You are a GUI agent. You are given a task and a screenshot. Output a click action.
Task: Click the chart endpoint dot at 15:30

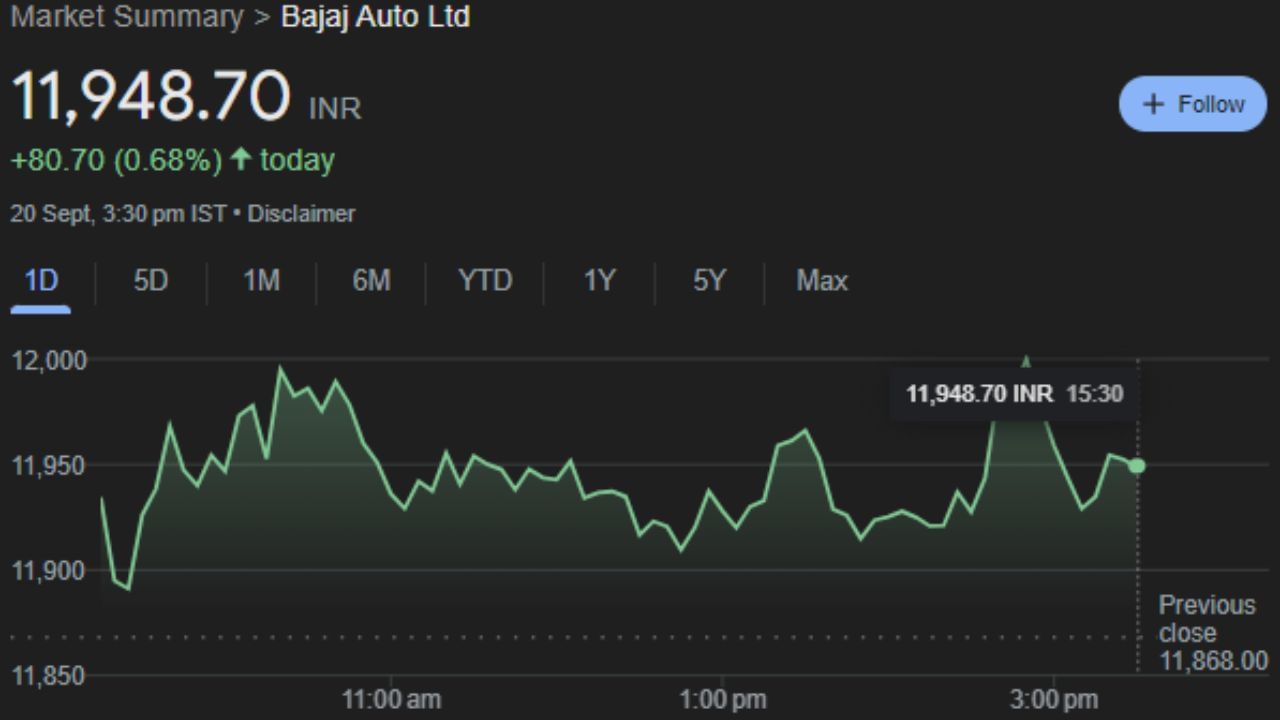tap(1137, 466)
